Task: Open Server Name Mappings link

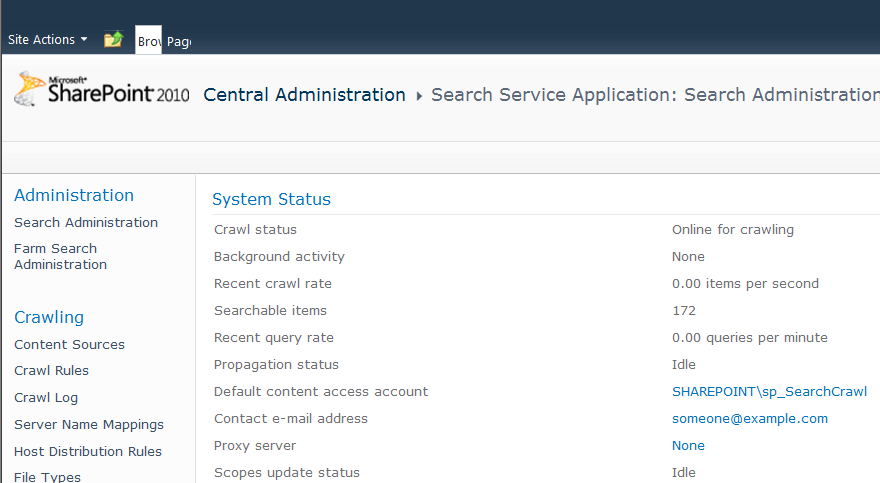Action: point(89,425)
